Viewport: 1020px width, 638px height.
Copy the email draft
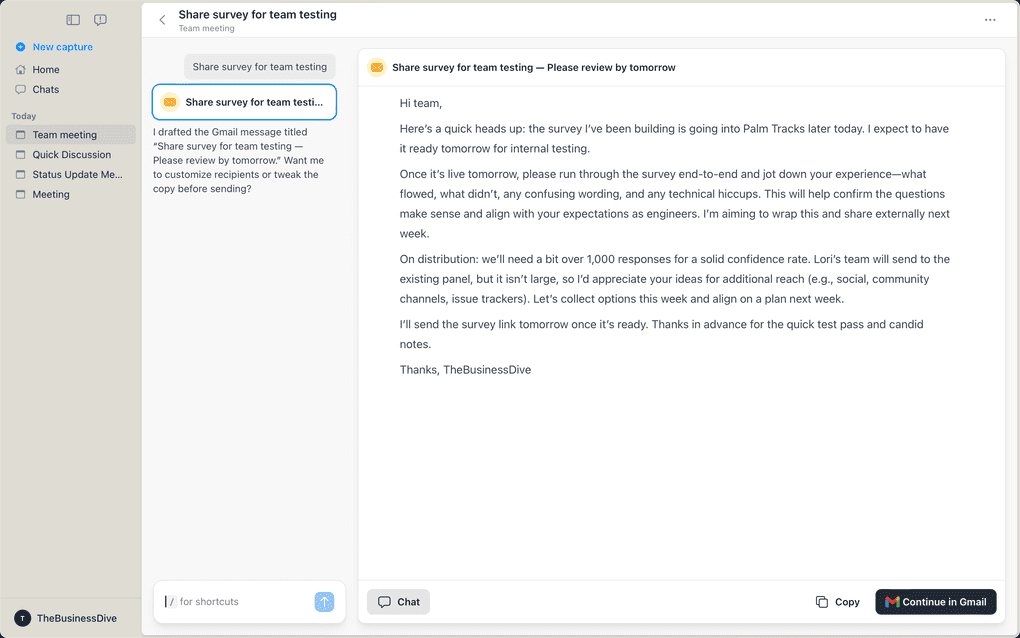coord(837,602)
